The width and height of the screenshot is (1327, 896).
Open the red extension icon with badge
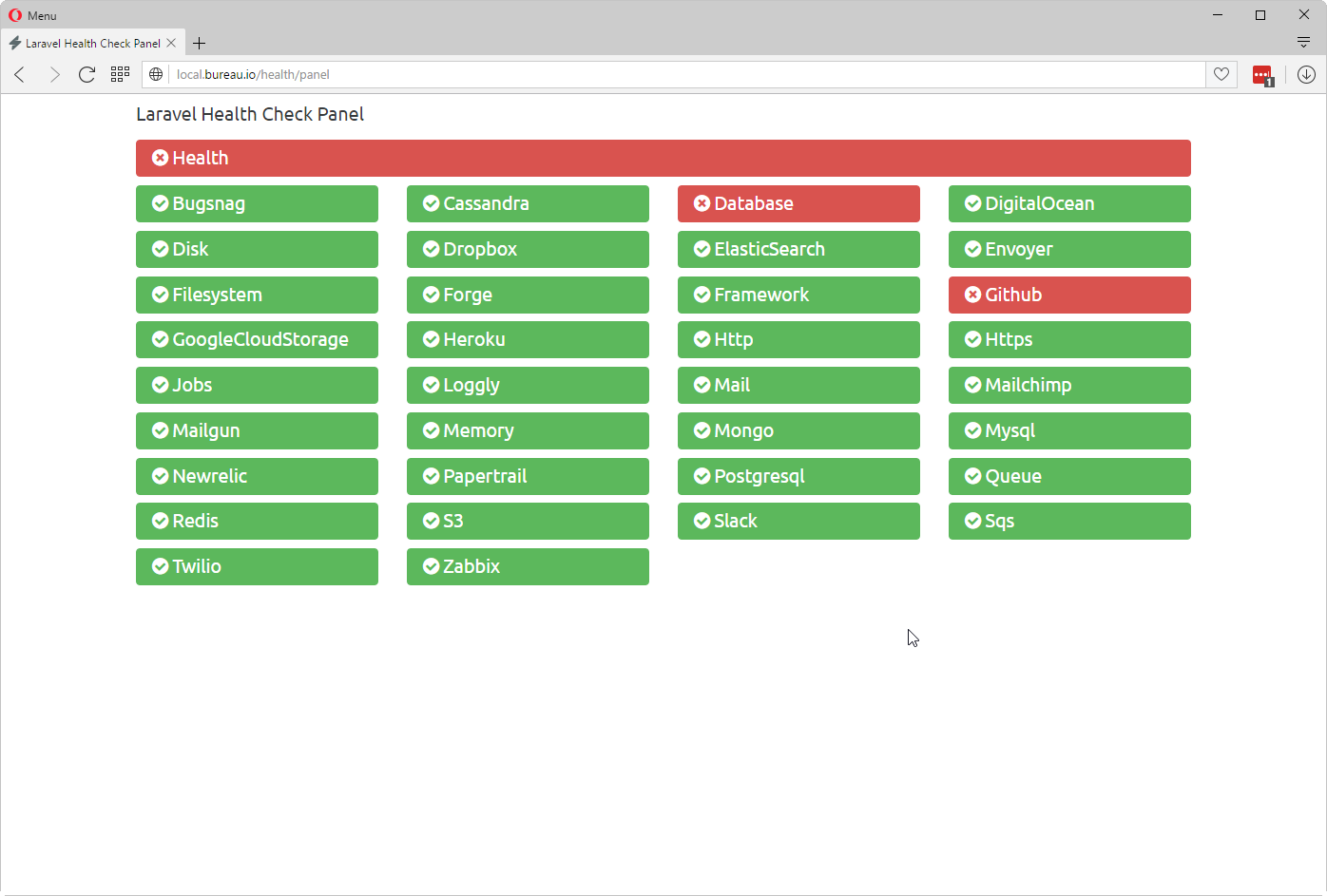[x=1262, y=75]
